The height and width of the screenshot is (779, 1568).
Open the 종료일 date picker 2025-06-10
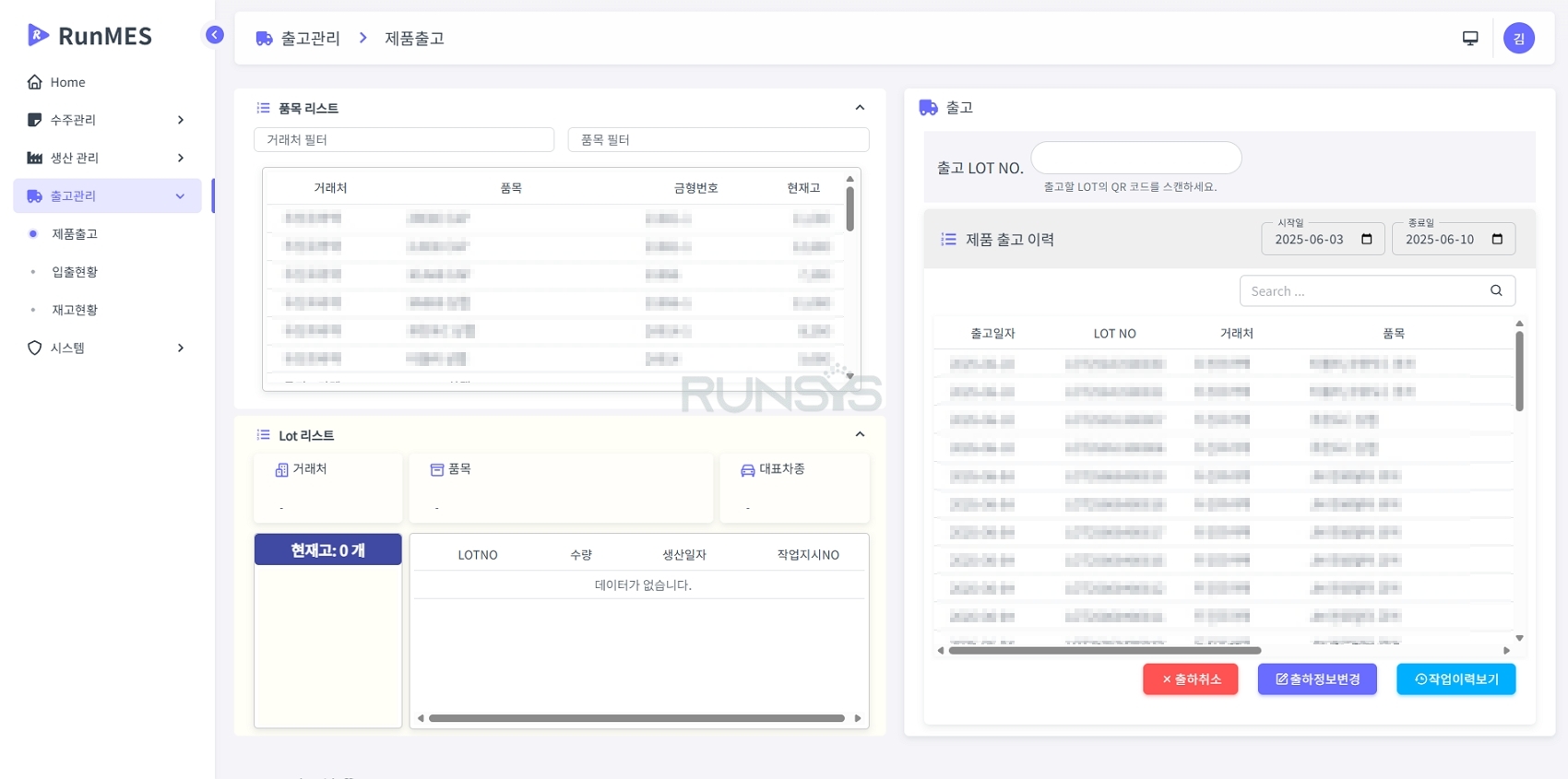(1453, 239)
